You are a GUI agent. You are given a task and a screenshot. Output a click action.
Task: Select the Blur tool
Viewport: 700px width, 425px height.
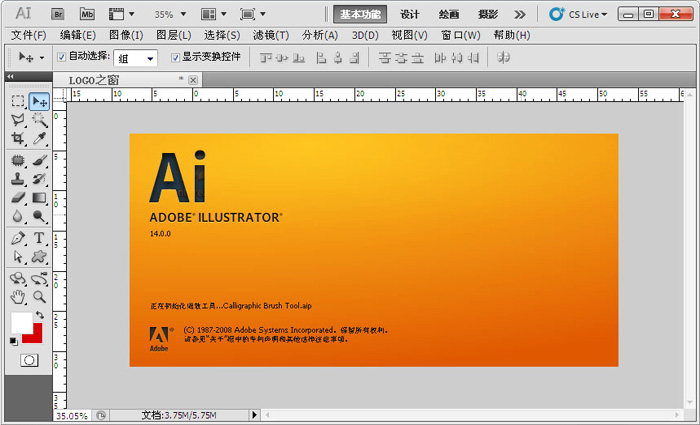18,217
